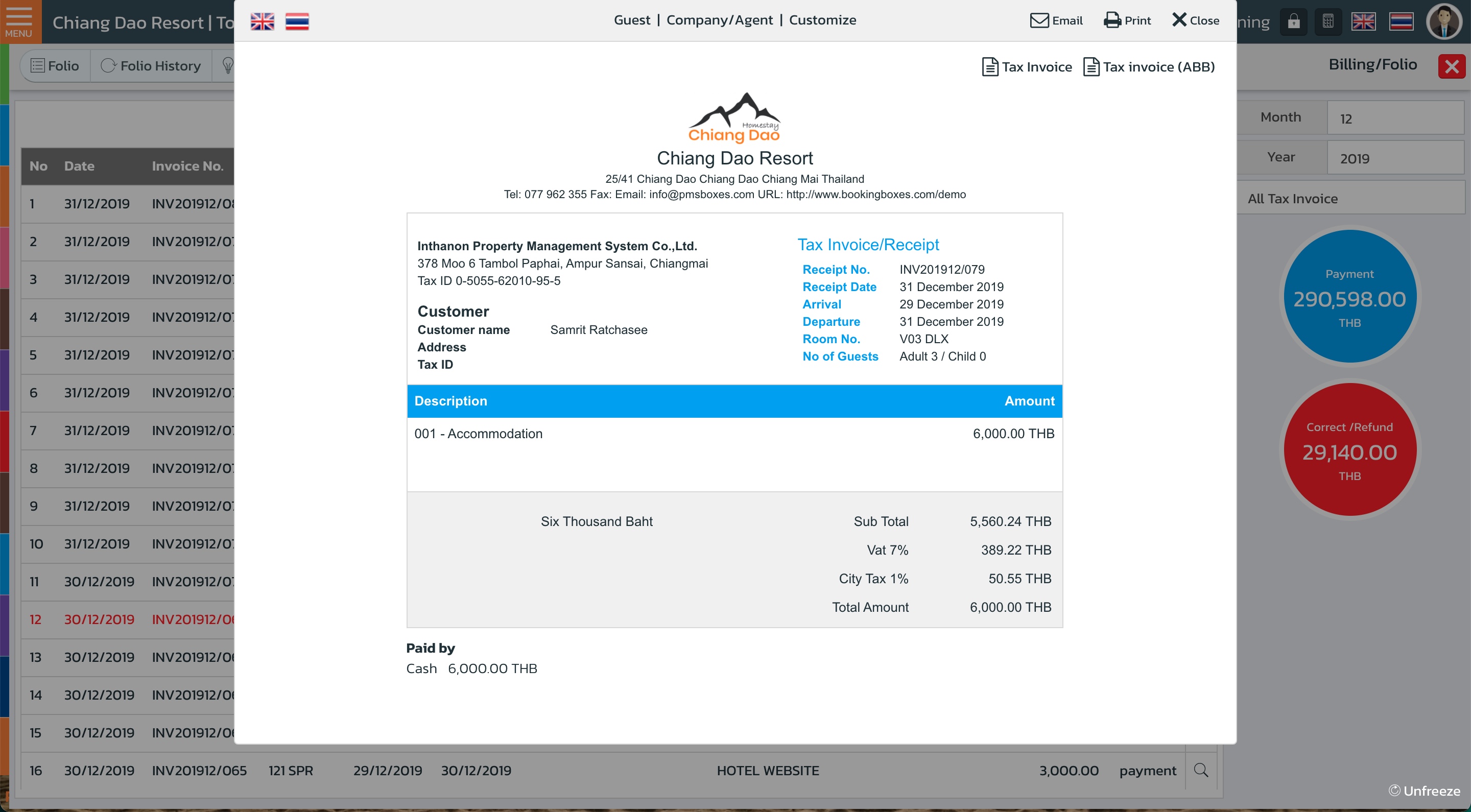This screenshot has height=812, width=1471.
Task: Close Billing/Folio with red X button
Action: pos(1452,66)
